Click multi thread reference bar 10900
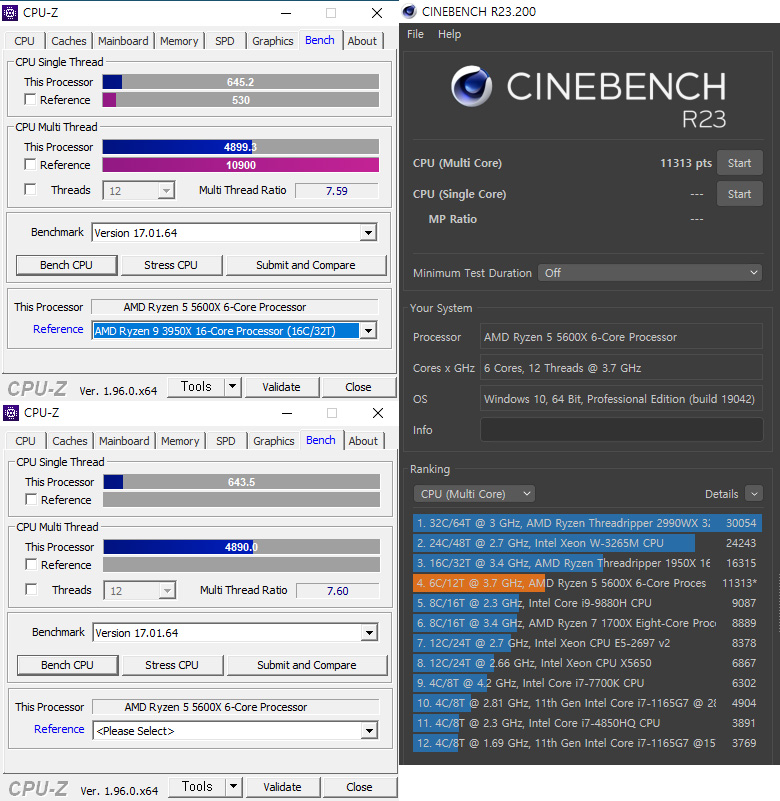This screenshot has width=780, height=801. pos(241,165)
